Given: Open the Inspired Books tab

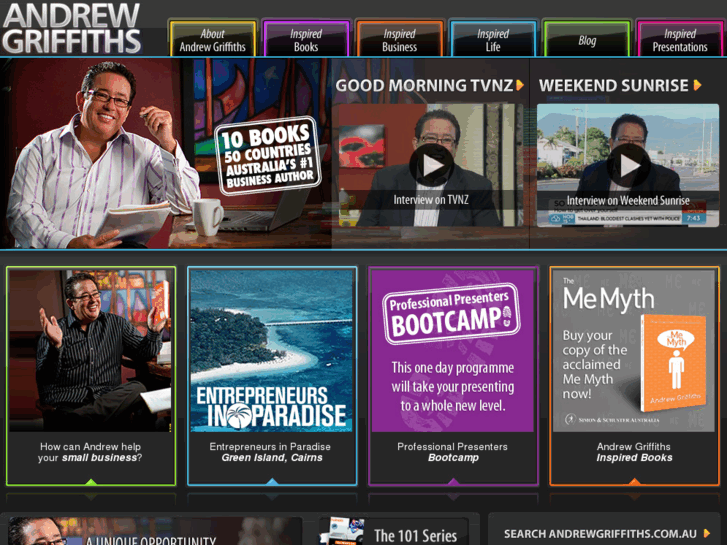Looking at the screenshot, I should 306,38.
